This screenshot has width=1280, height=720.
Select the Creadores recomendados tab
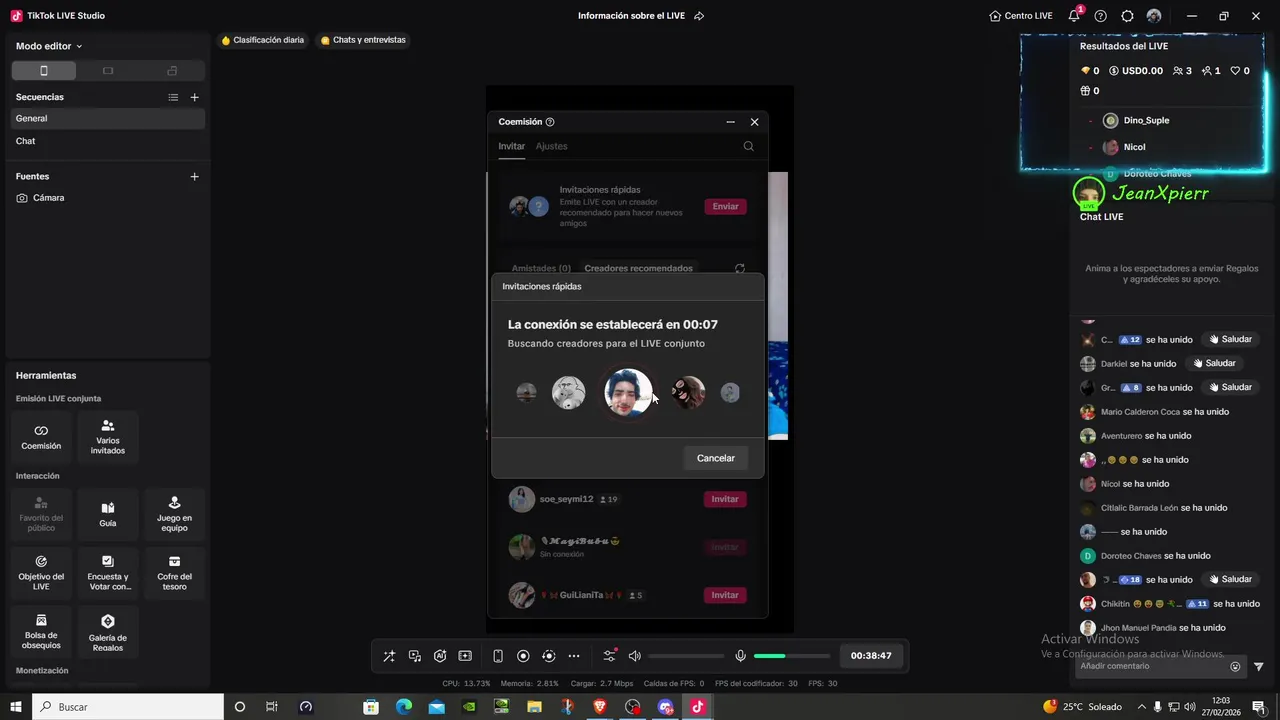tap(638, 268)
